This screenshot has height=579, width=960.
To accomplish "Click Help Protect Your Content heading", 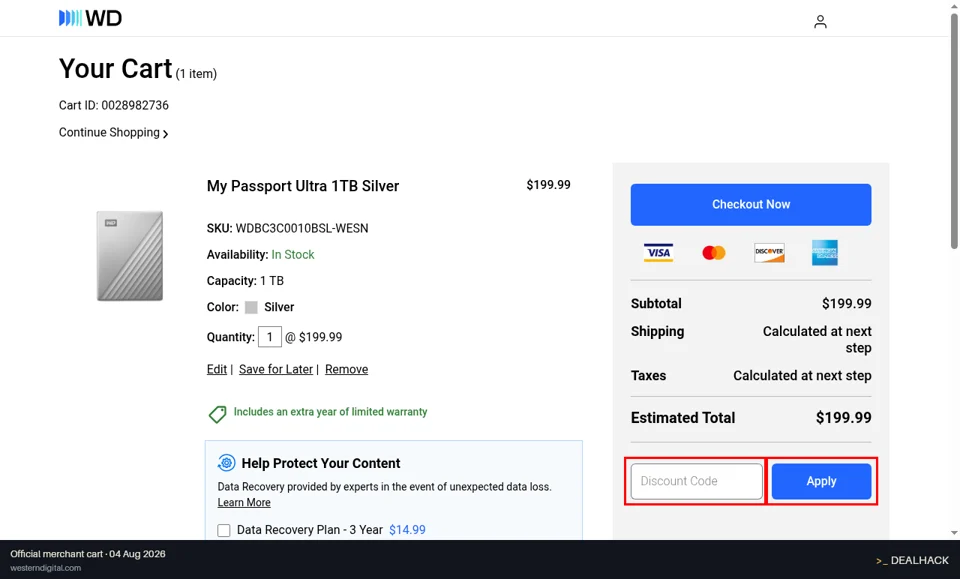I will (321, 463).
